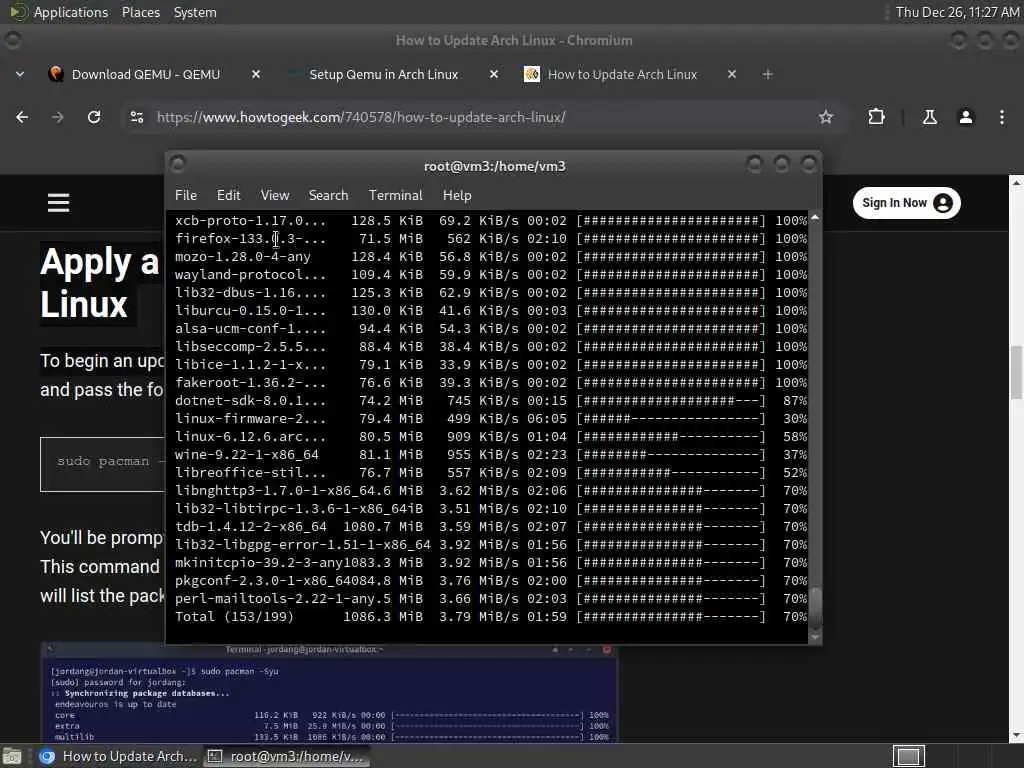Close the Setup Qemu in Arch Linux tab
The image size is (1024, 768).
[x=494, y=74]
